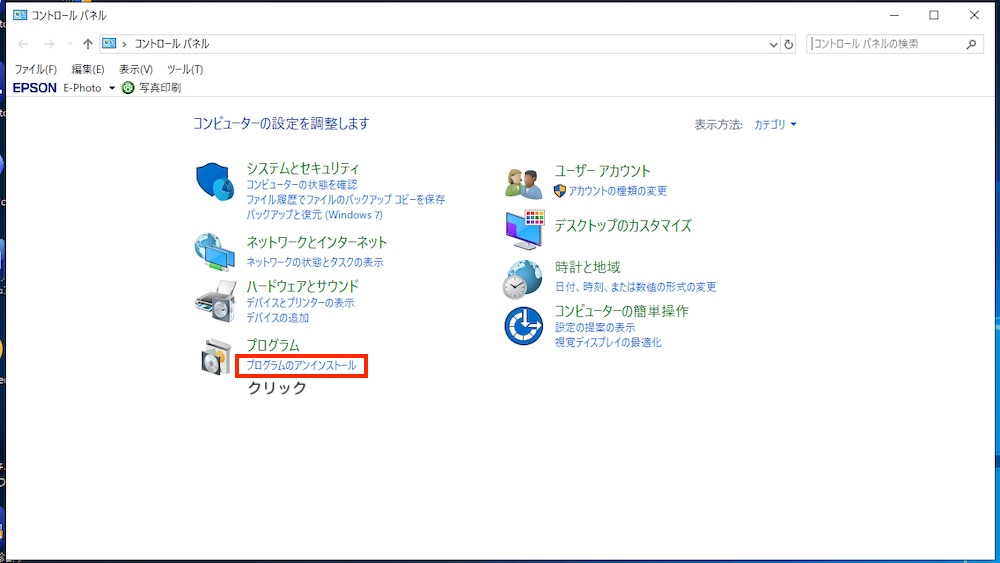Open ハードウェアとサウンド category
Screen dimensions: 1000x563
[x=303, y=286]
